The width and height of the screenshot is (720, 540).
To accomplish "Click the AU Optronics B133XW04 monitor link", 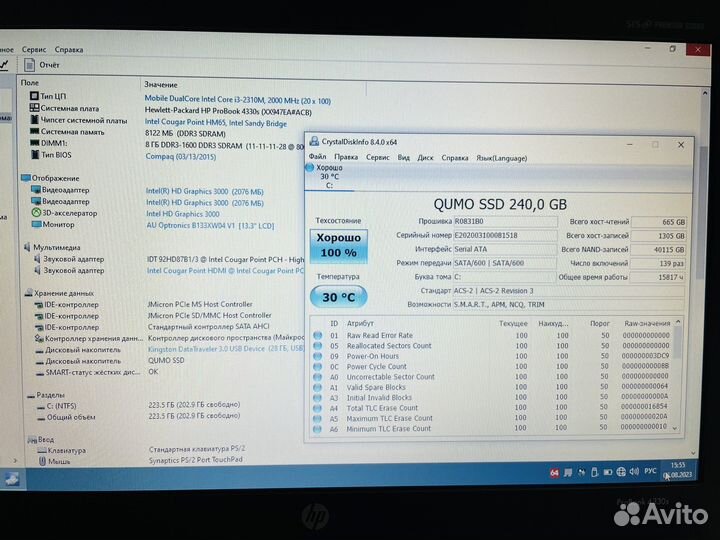I will 210,225.
